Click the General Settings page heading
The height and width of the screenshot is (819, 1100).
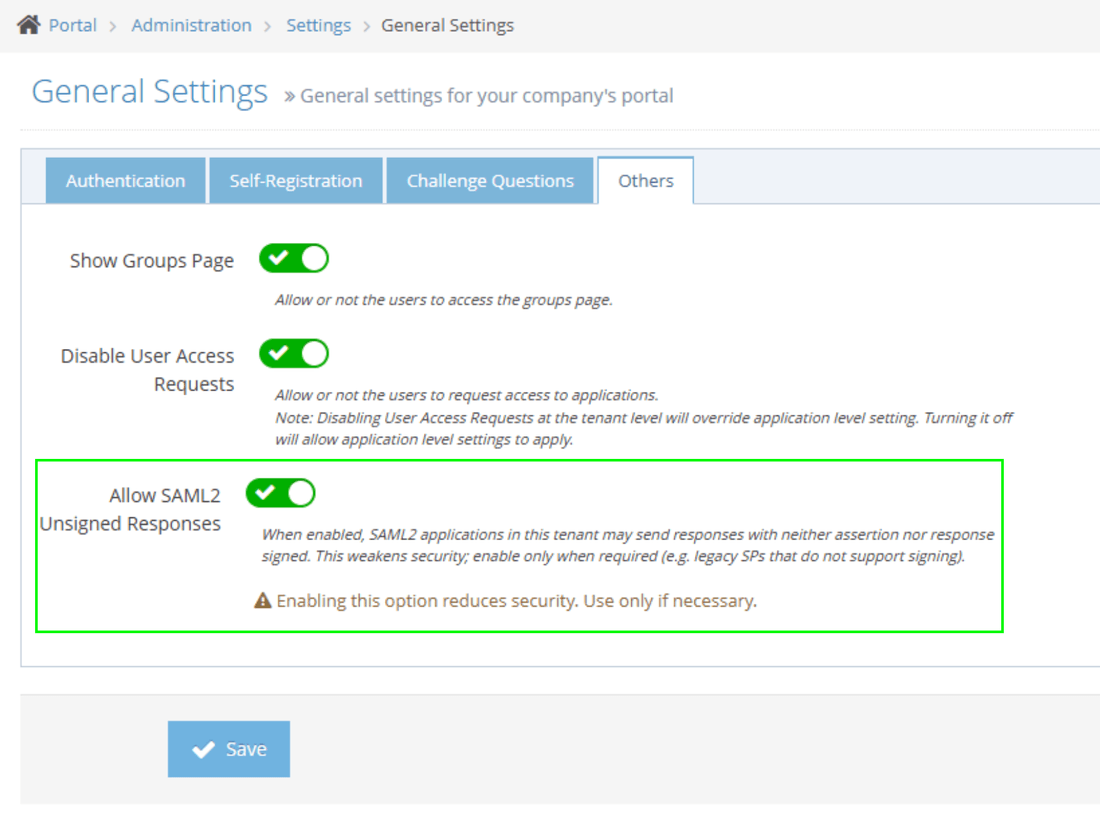tap(149, 92)
